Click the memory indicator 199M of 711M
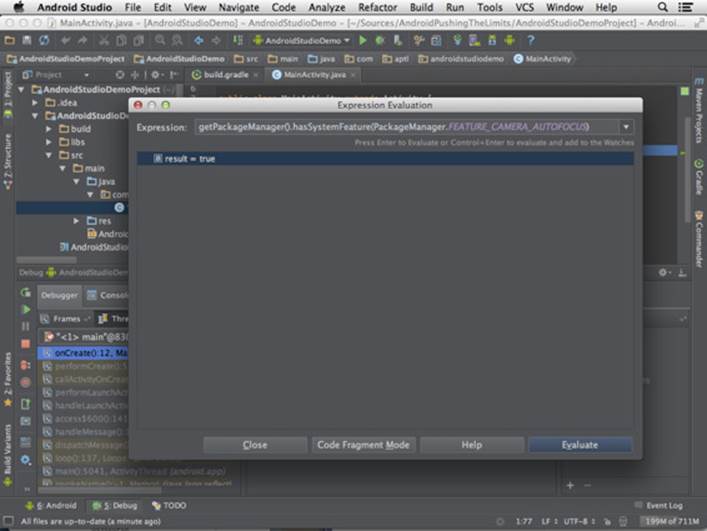This screenshot has width=707, height=531. 671,522
